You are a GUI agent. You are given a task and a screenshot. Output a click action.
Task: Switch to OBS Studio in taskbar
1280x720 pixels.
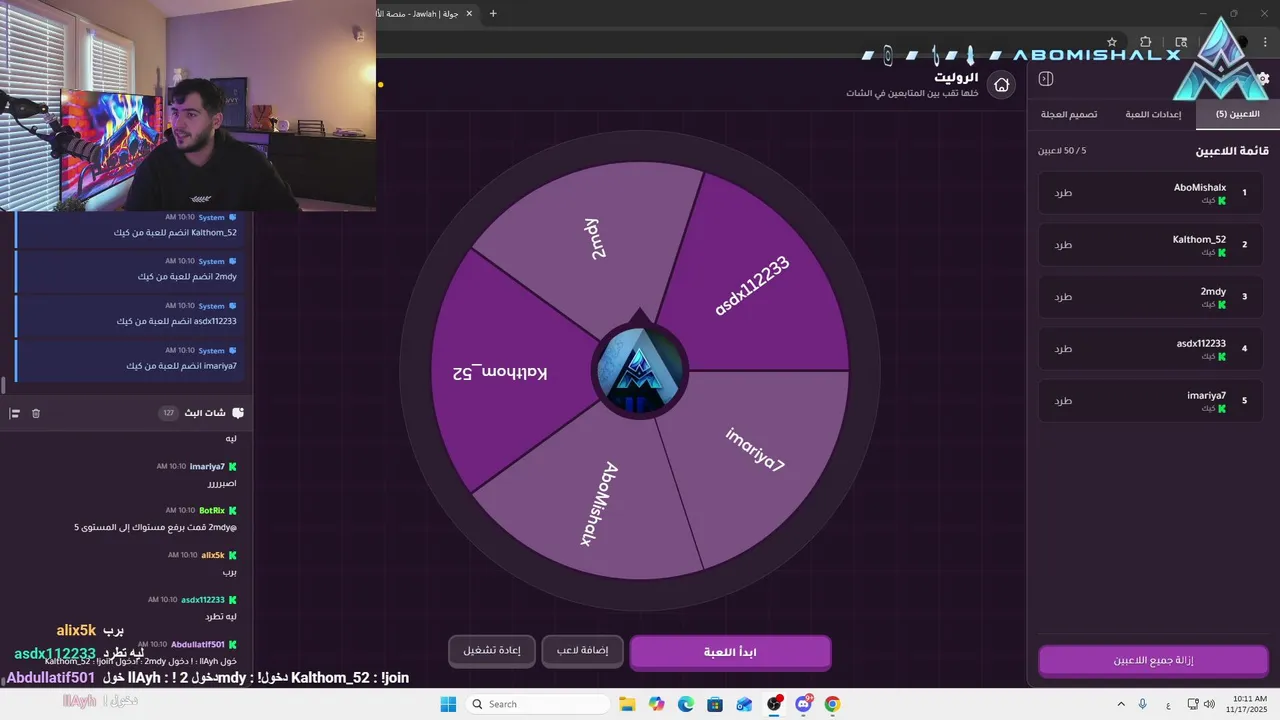coord(774,704)
